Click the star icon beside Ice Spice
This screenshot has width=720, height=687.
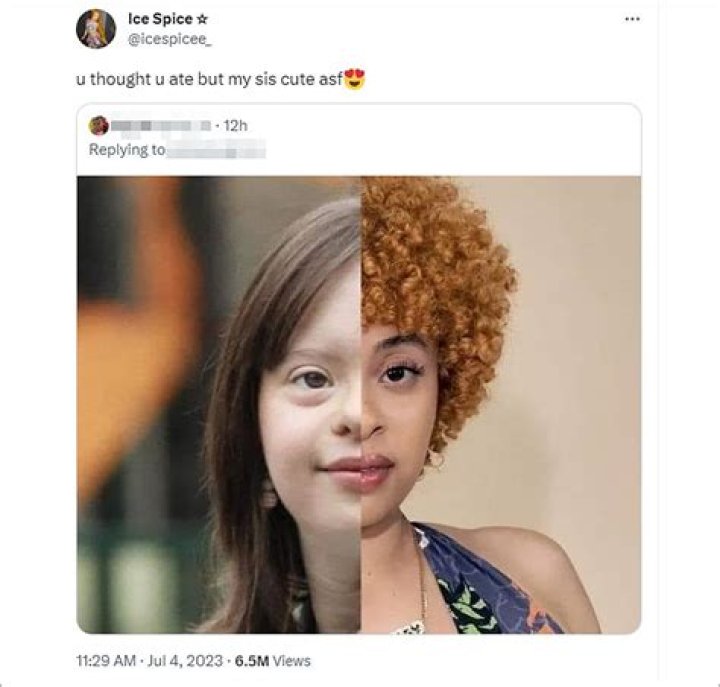tap(202, 19)
